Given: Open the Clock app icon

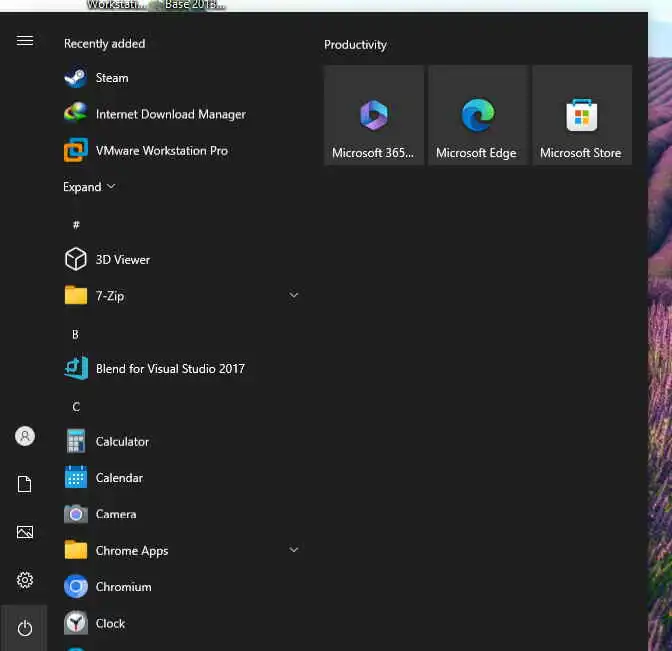Looking at the screenshot, I should point(76,623).
